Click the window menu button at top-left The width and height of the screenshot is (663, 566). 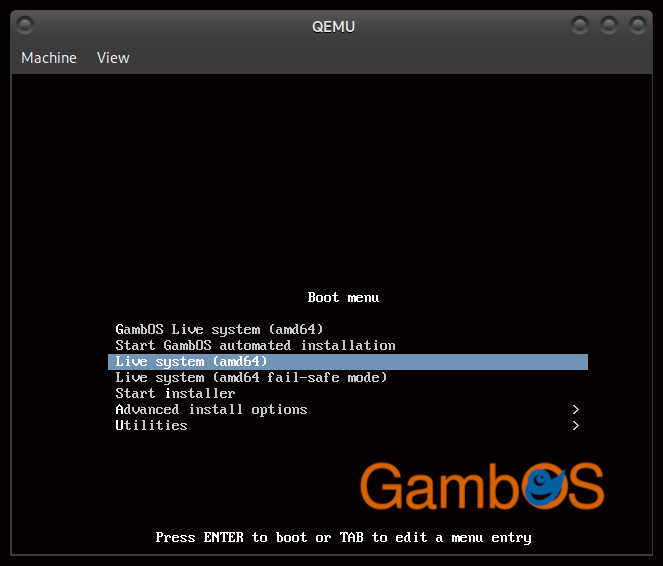pyautogui.click(x=25, y=24)
